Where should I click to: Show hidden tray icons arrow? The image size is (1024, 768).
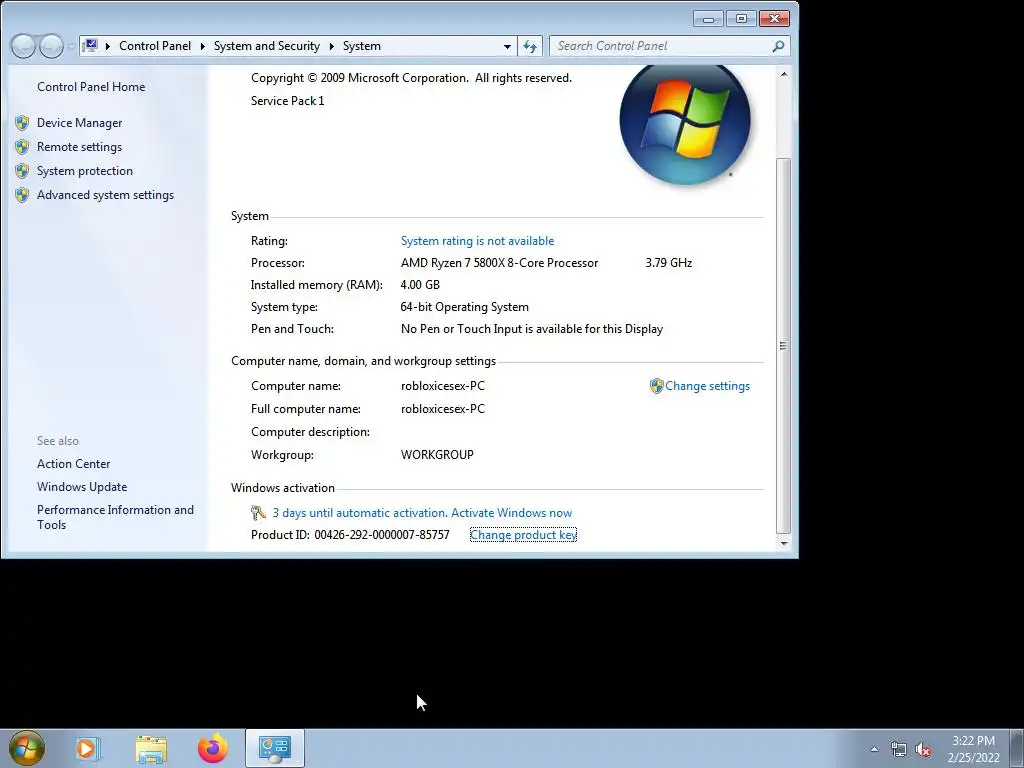[x=874, y=749]
